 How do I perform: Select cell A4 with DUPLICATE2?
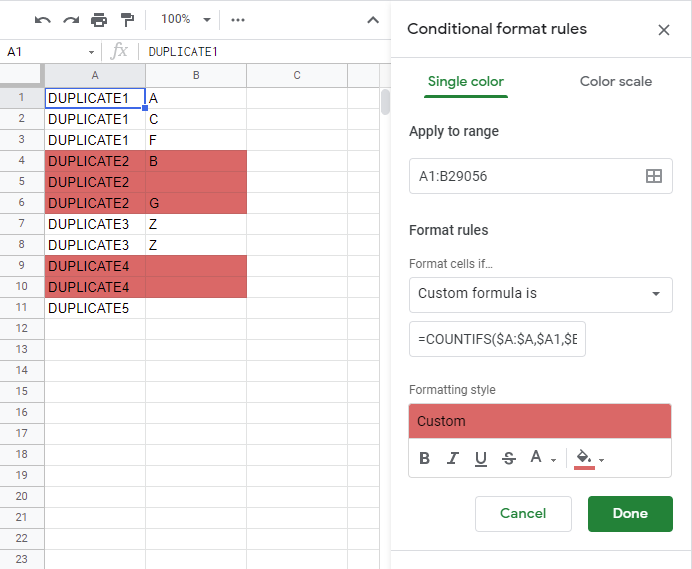[95, 161]
